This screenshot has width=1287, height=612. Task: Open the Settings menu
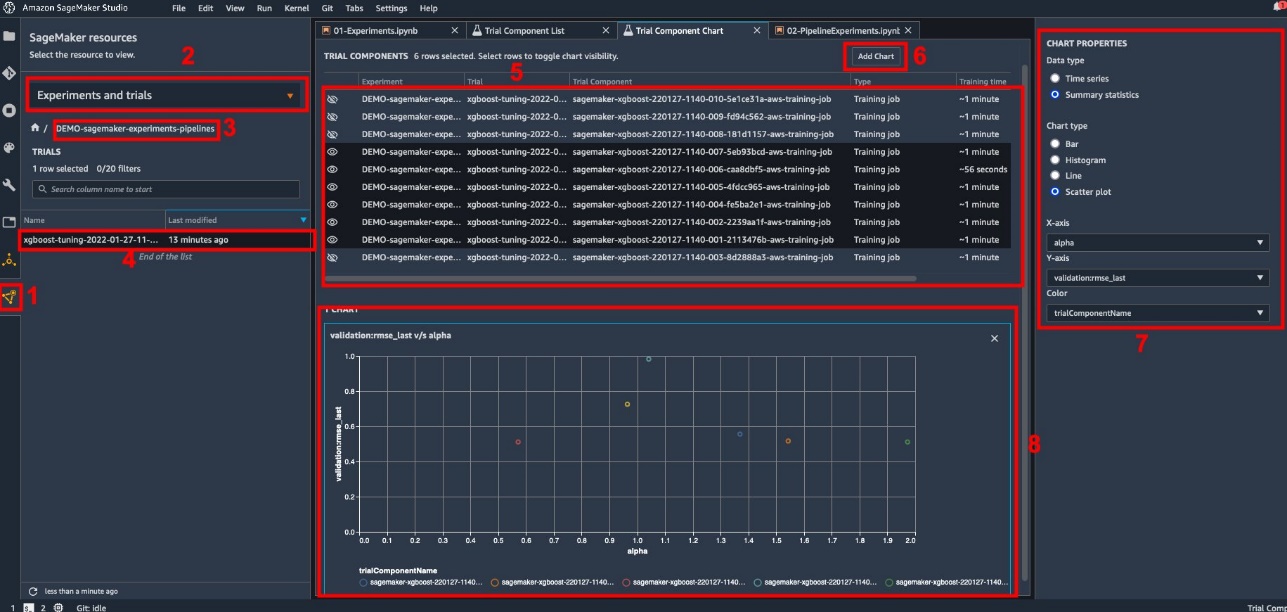[391, 8]
